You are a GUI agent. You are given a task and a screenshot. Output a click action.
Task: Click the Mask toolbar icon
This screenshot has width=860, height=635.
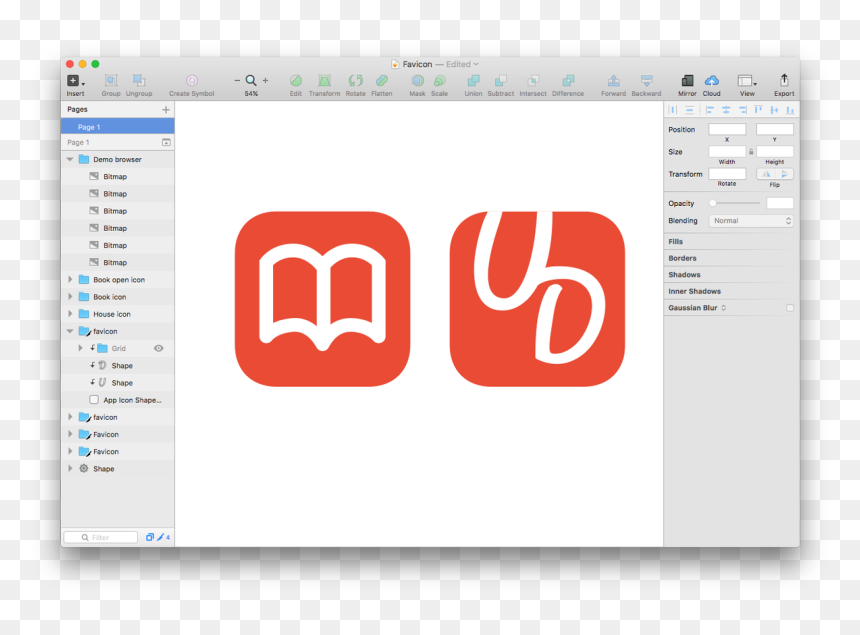[x=417, y=81]
